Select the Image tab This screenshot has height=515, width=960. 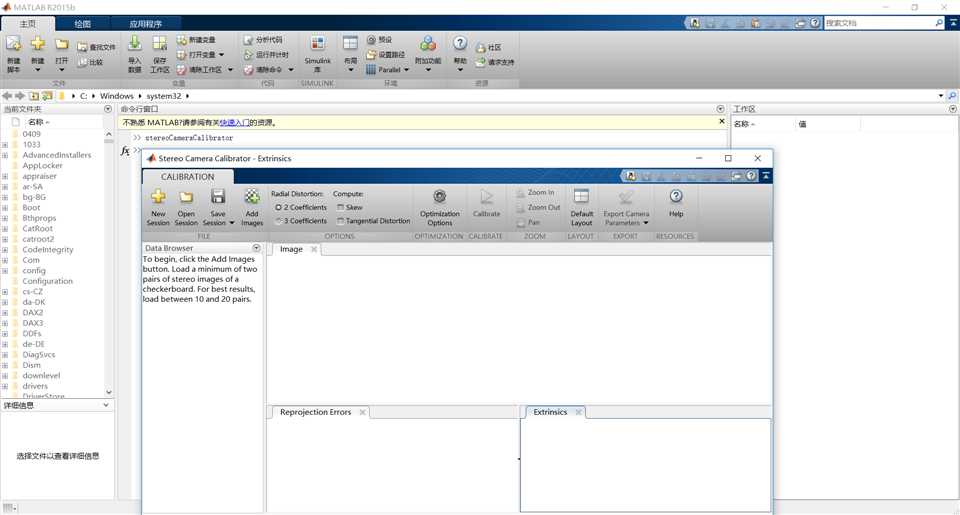point(291,249)
